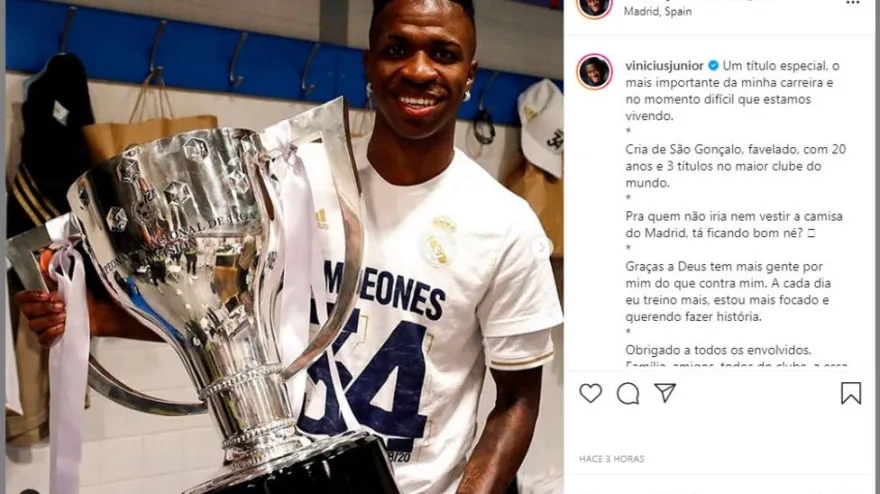Advance to next photo with carousel arrow
880x494 pixels.
click(542, 247)
